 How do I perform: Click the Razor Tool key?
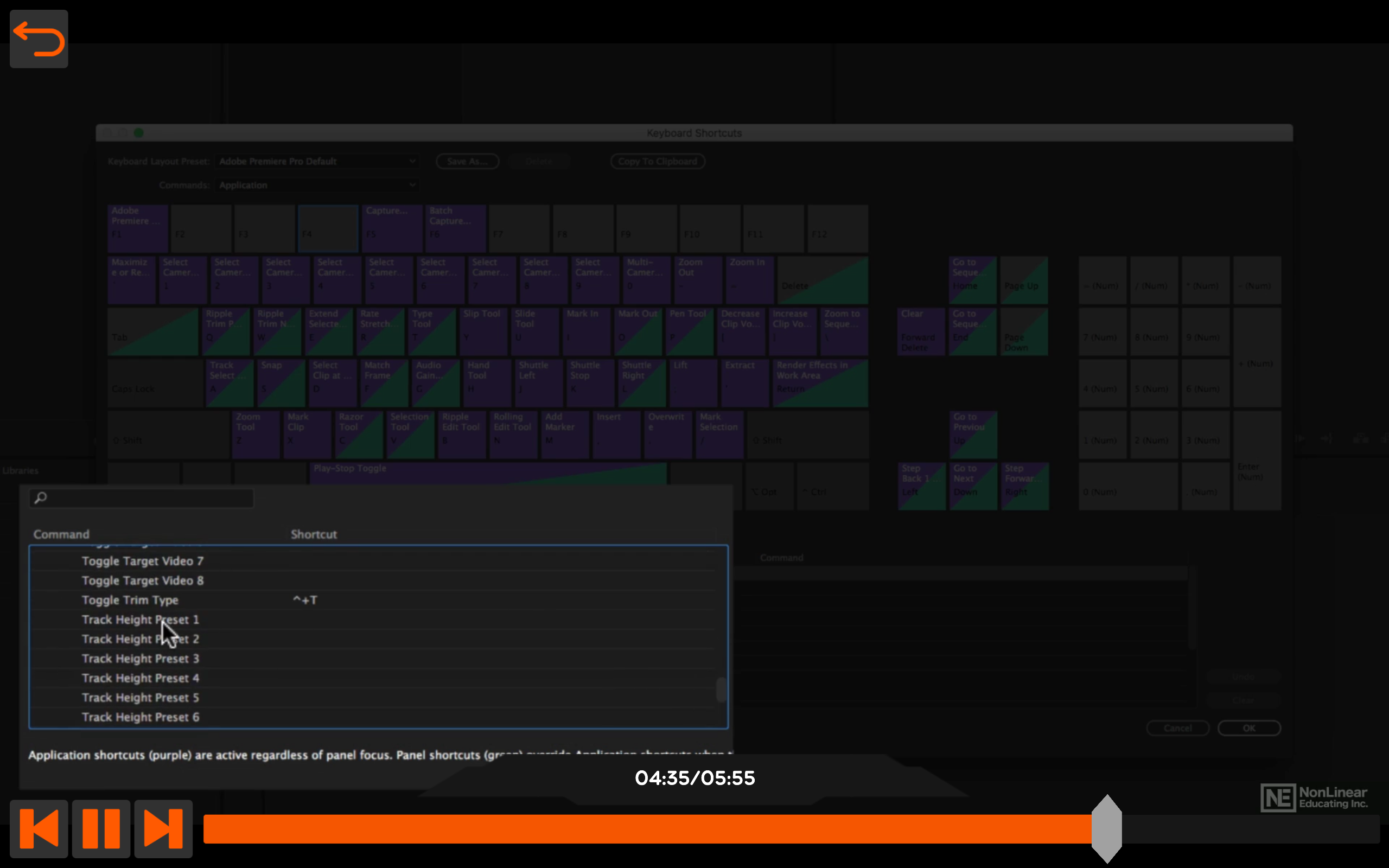[359, 435]
